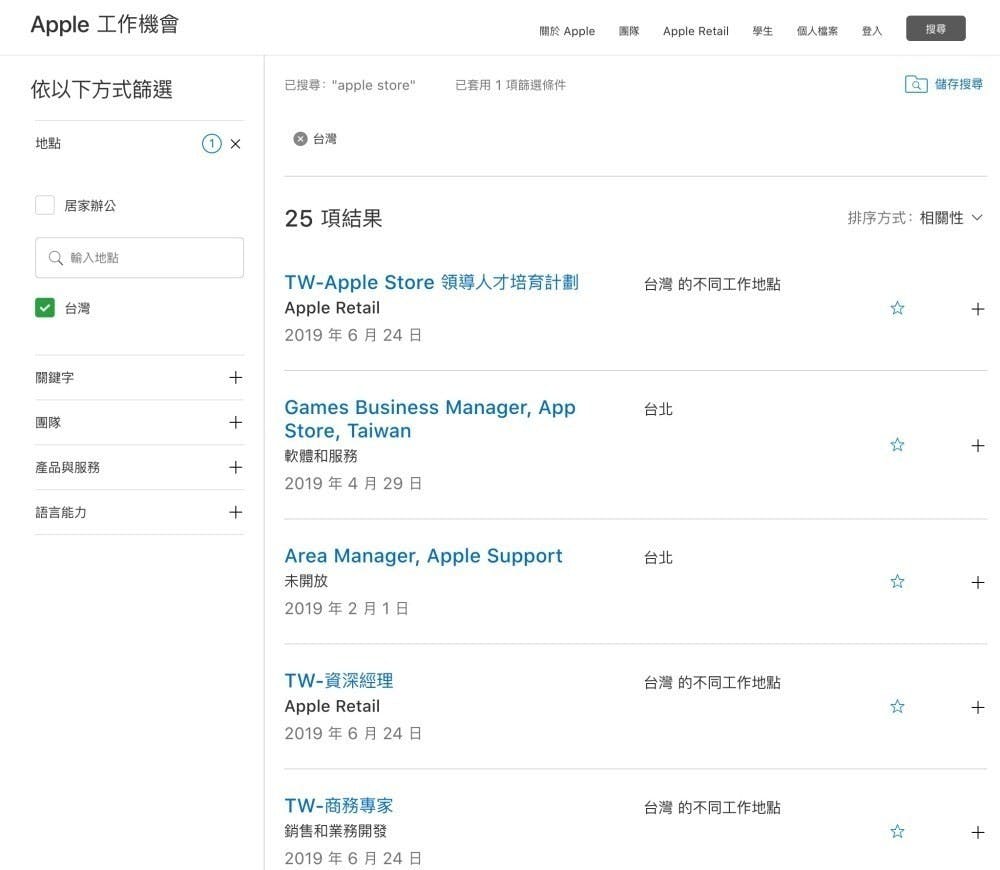Click the 搜尋 button in the header
This screenshot has height=870, width=1000.
(936, 29)
